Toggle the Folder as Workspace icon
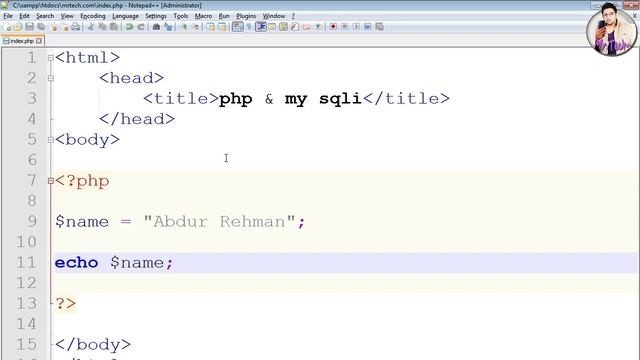 307,27
